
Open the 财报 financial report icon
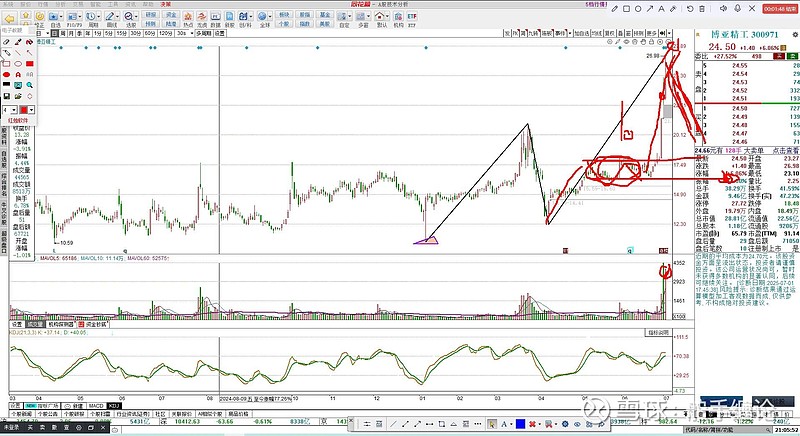[230, 16]
